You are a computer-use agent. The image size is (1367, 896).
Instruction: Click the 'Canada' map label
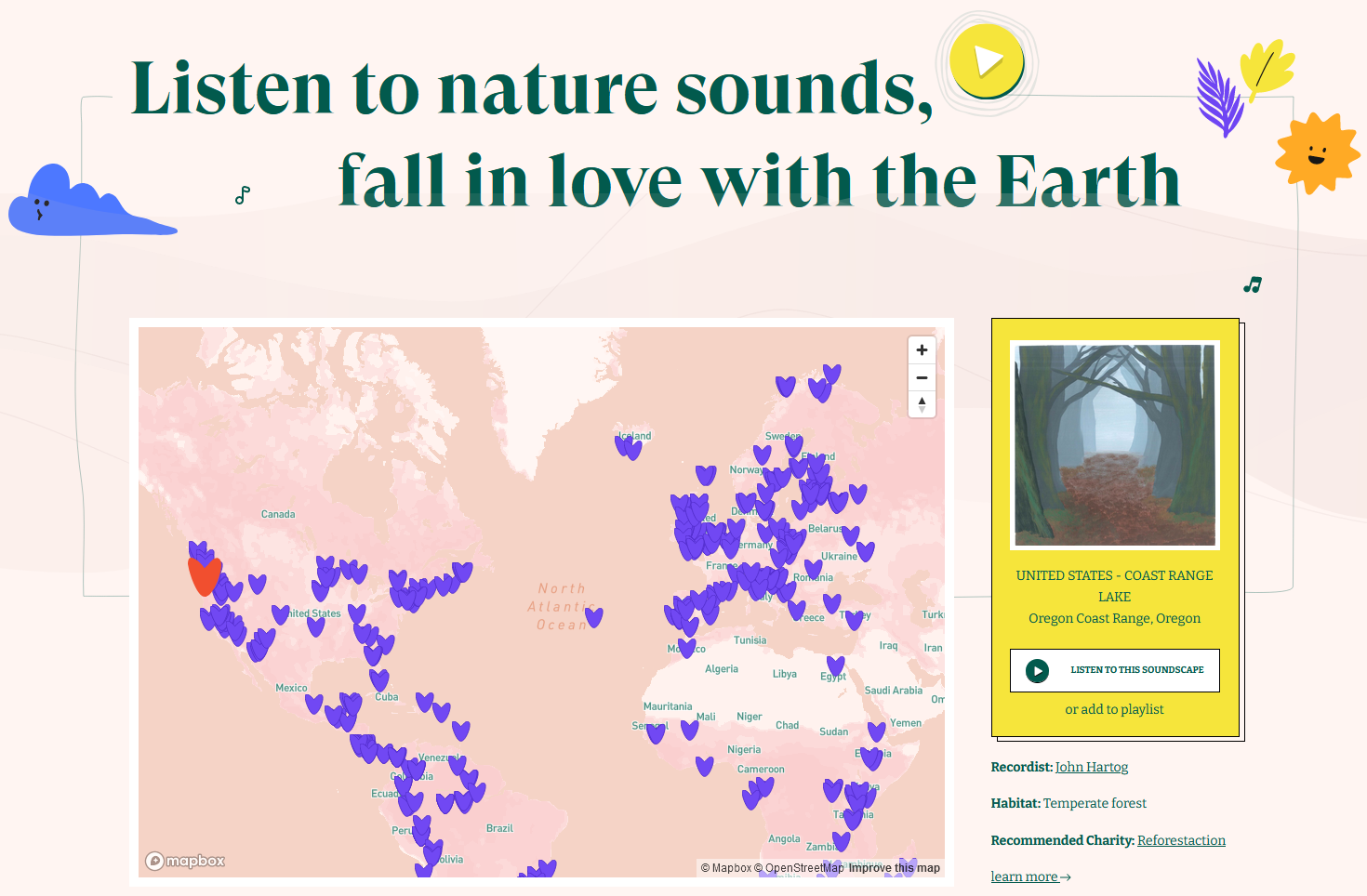(278, 514)
